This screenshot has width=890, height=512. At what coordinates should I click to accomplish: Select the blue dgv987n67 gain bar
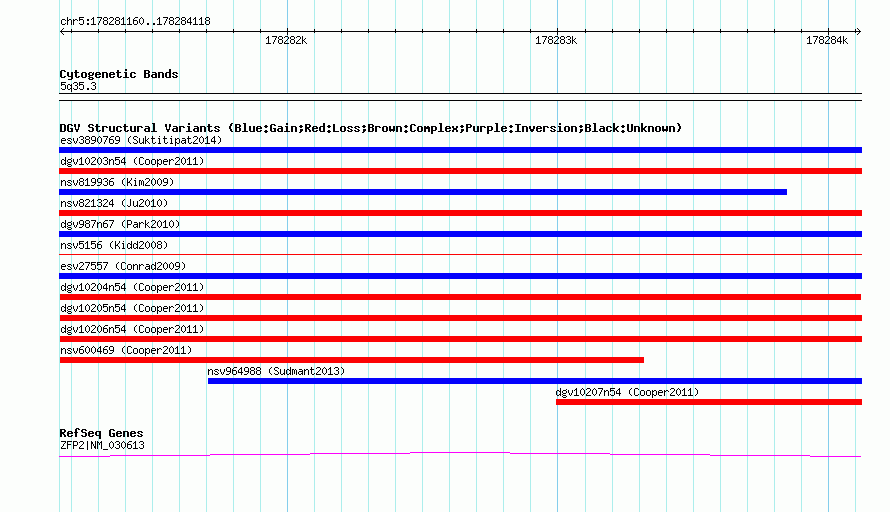pos(460,234)
